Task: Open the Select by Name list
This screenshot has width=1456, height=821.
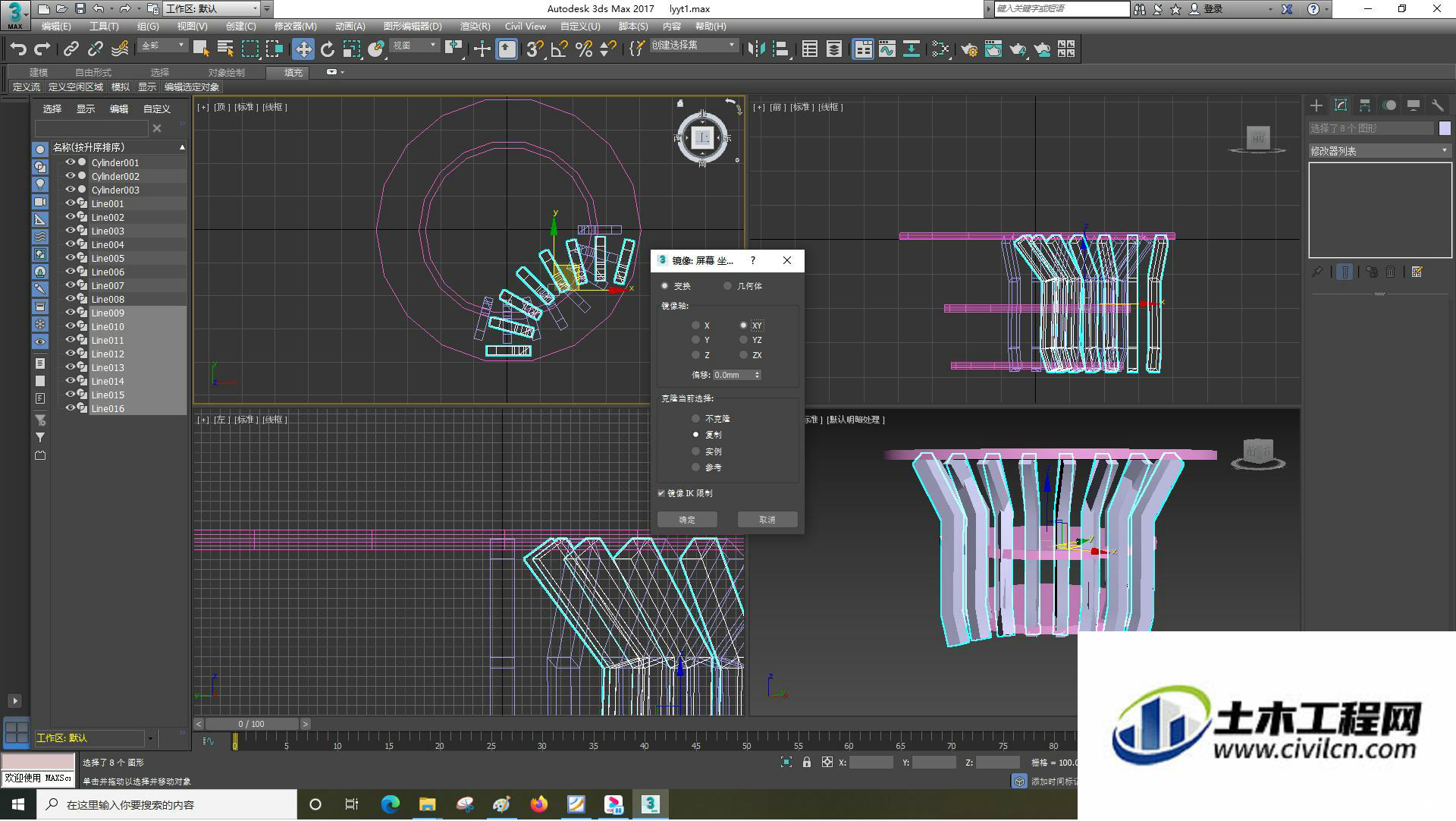Action: click(225, 49)
